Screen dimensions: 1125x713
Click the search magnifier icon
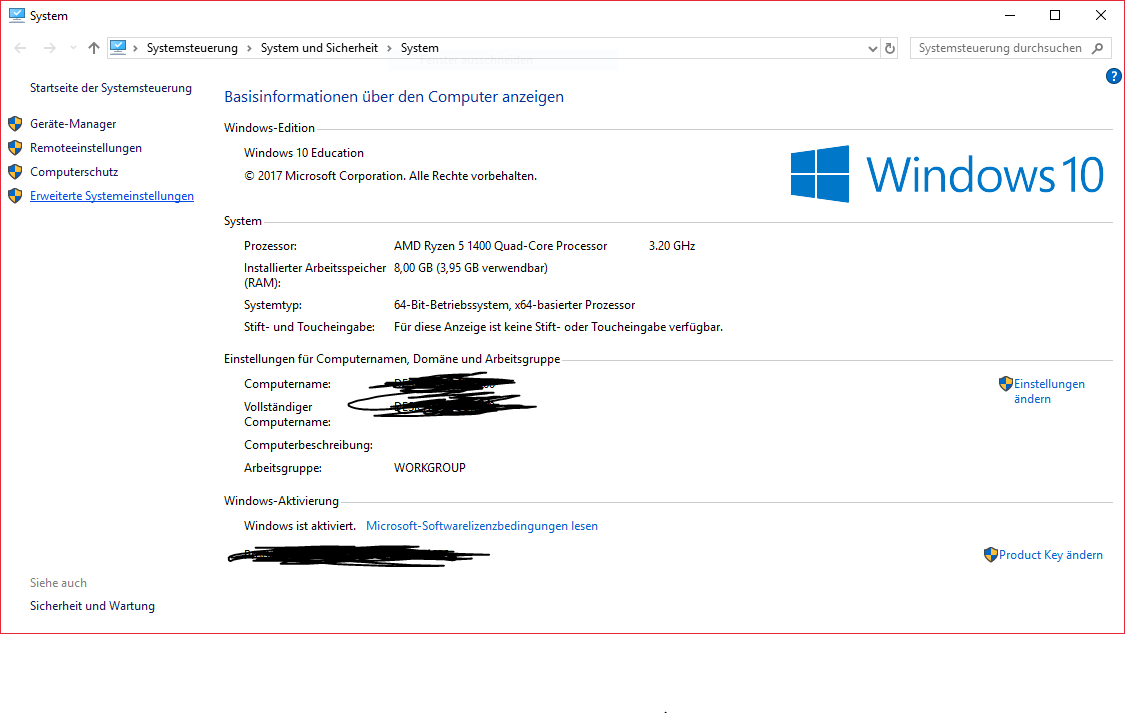[1097, 48]
